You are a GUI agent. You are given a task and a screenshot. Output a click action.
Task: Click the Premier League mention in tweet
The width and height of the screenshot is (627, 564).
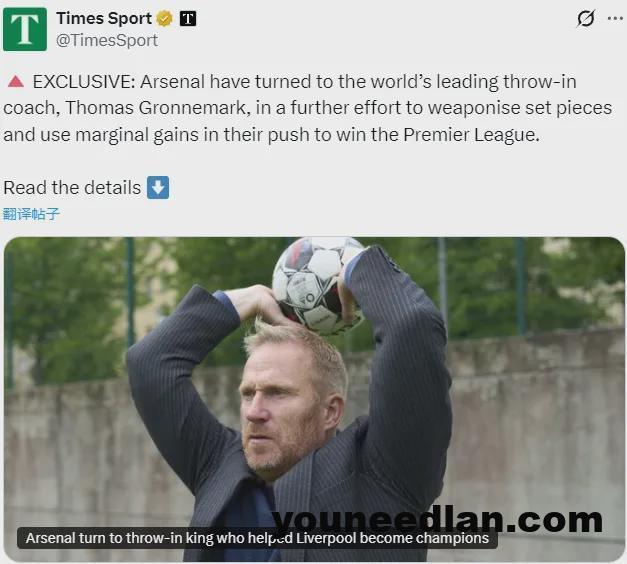pyautogui.click(x=471, y=135)
